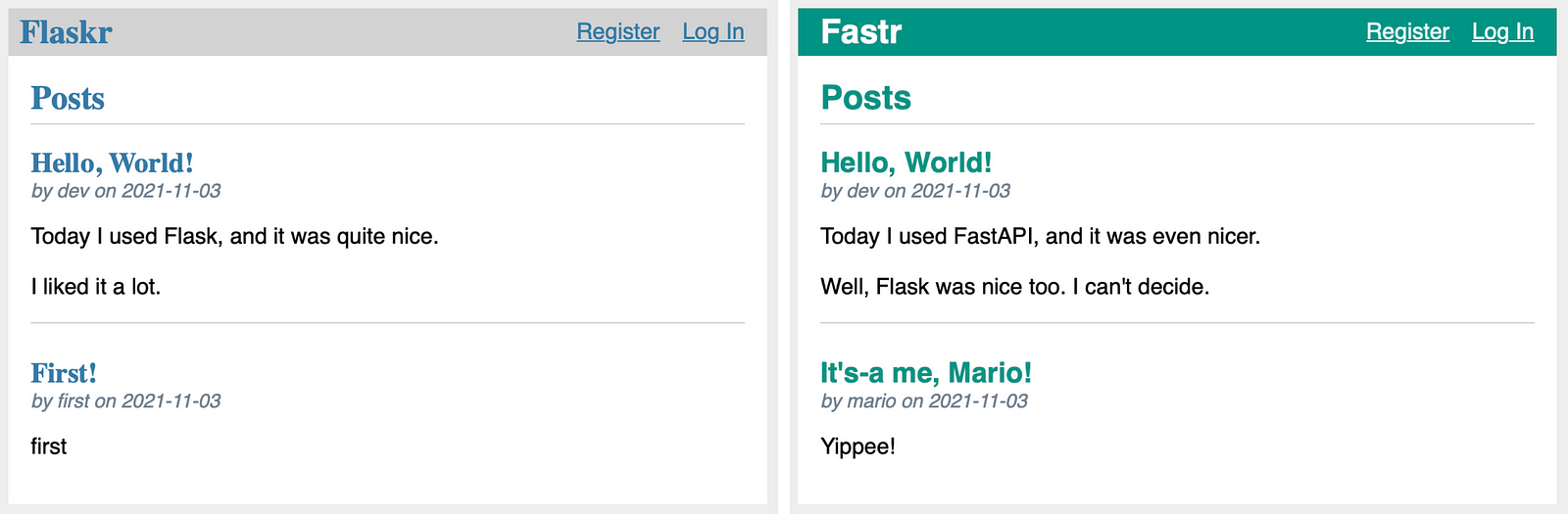Click the "by first on 2021-11-03" byline
Screen dimensions: 1568x514
tap(125, 401)
